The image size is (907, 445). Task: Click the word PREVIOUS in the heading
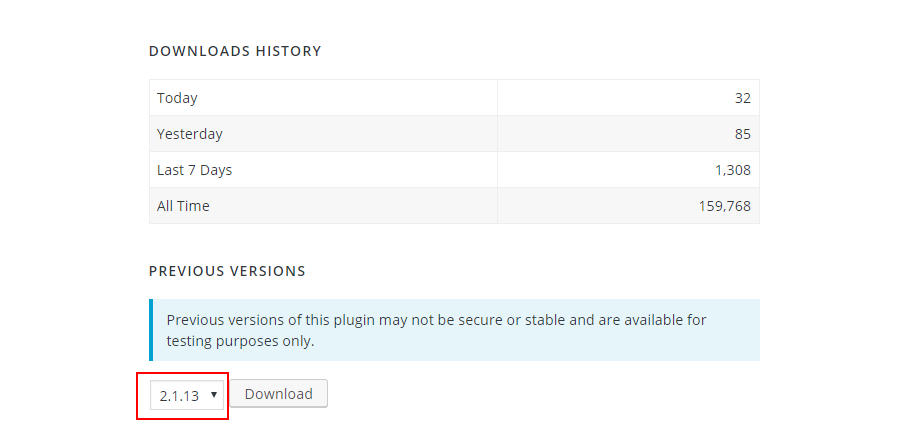point(186,271)
